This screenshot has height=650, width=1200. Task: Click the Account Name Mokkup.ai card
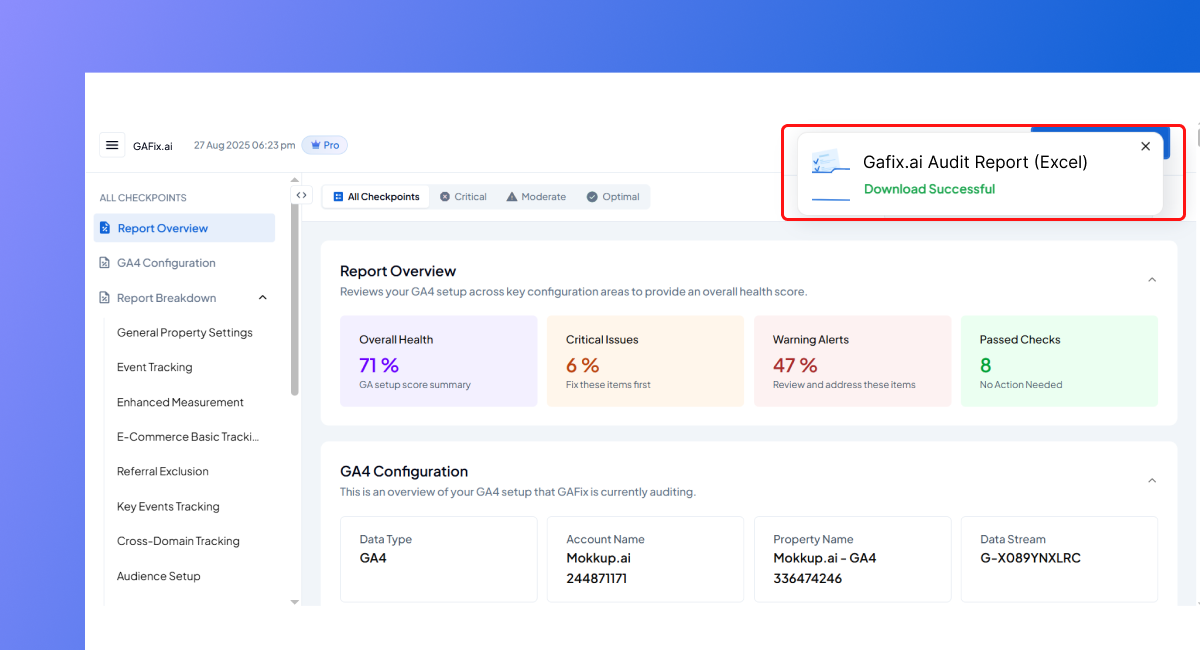coord(645,559)
